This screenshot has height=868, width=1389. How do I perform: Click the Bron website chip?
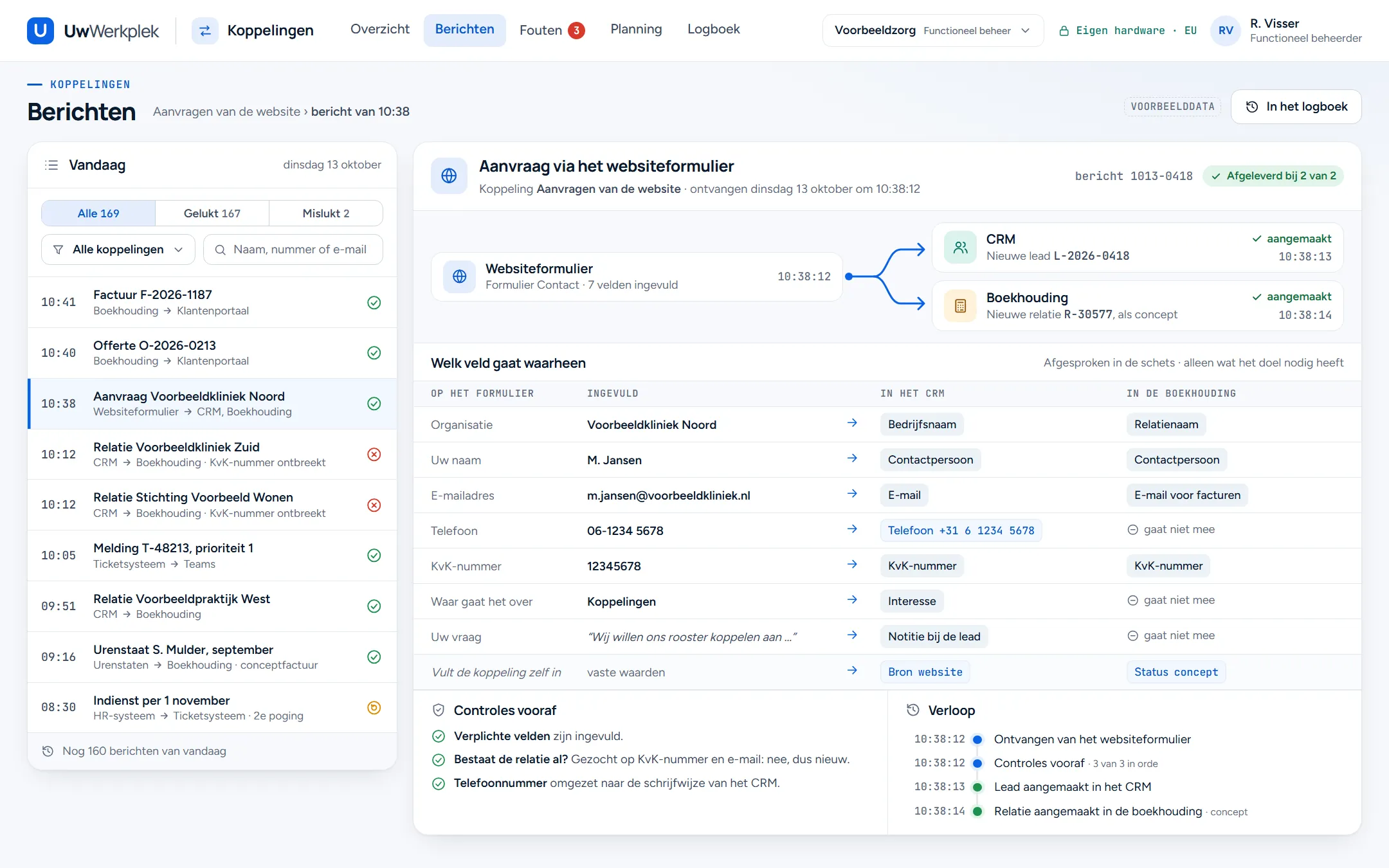point(925,672)
